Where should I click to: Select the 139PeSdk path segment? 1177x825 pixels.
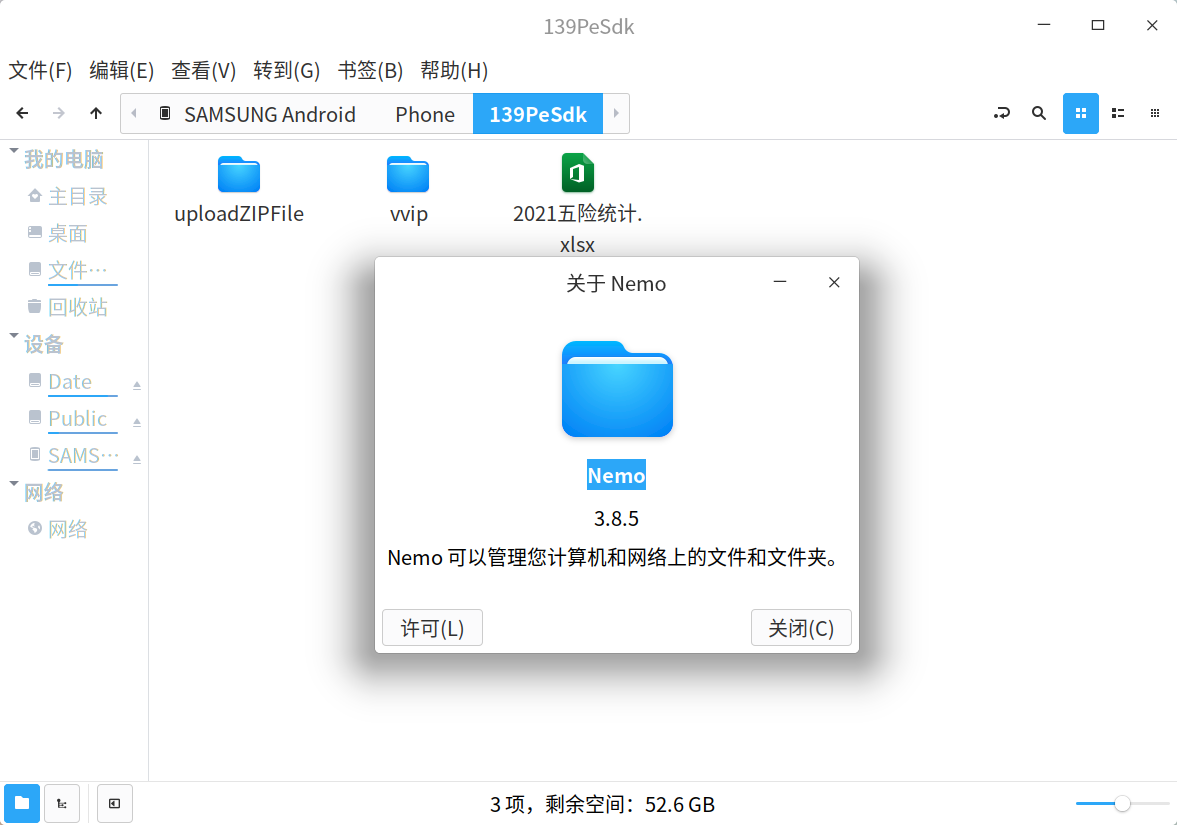point(537,114)
